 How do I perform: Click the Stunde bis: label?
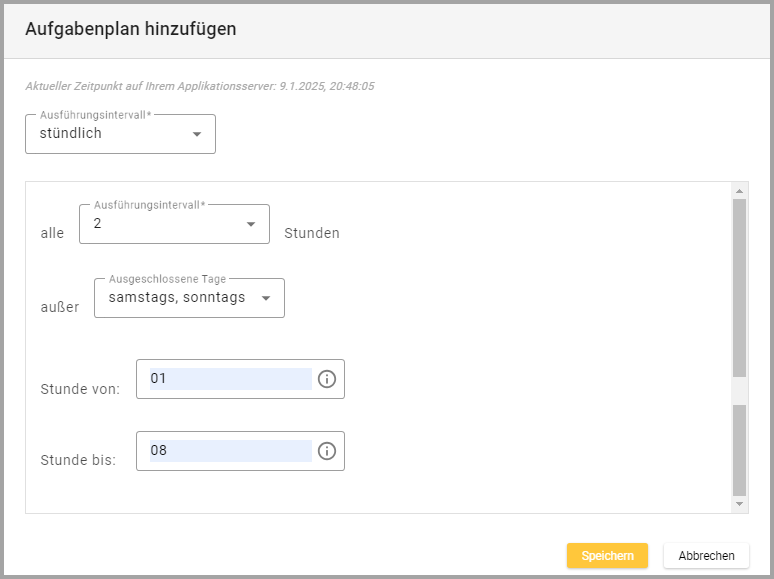click(x=78, y=461)
